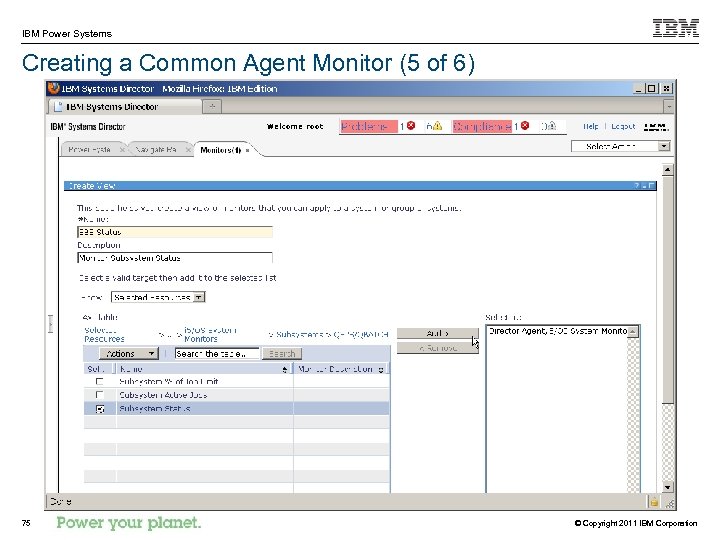Maximize the Create View panel

pyautogui.click(x=652, y=186)
